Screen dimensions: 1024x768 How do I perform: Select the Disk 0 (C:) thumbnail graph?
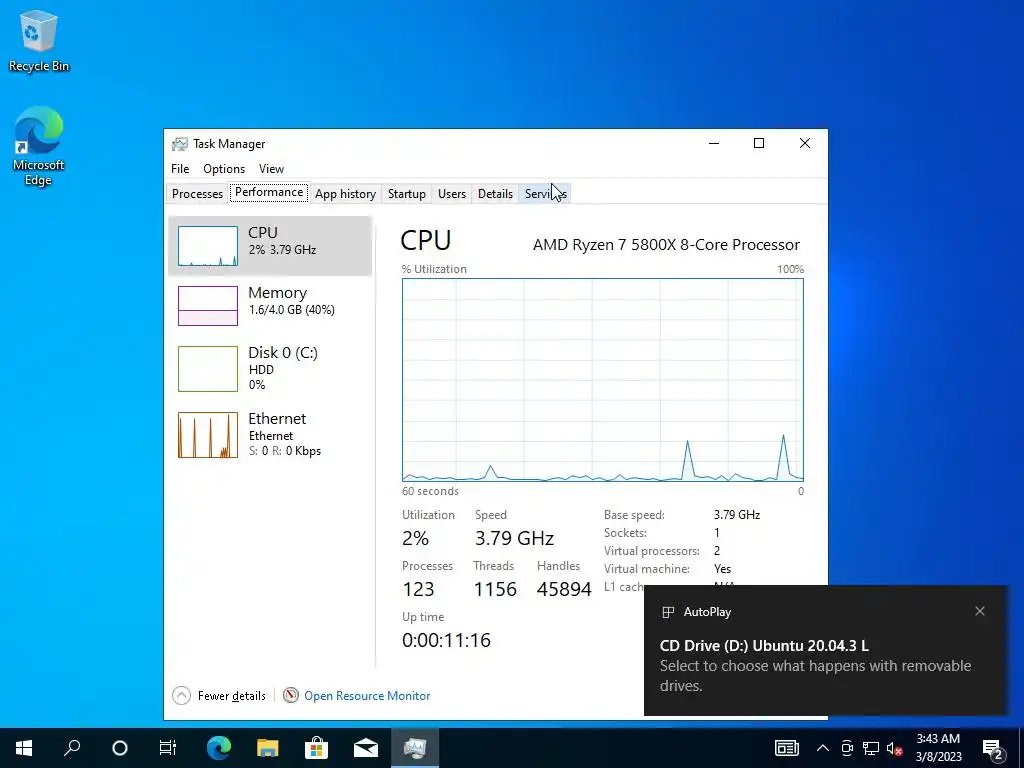pyautogui.click(x=208, y=369)
